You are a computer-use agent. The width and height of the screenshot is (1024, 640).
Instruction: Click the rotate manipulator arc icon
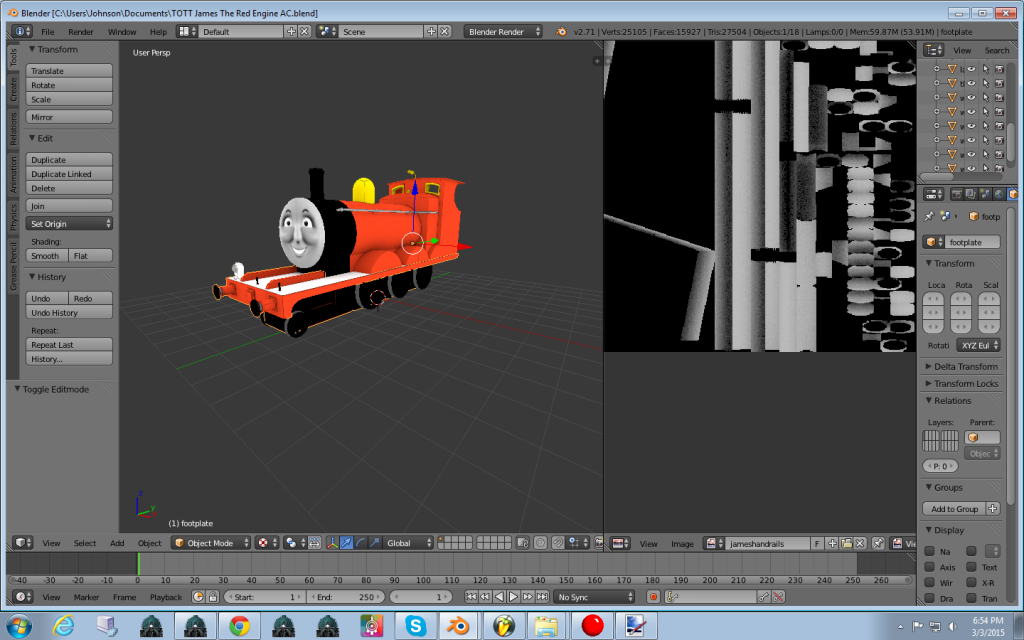pyautogui.click(x=360, y=543)
